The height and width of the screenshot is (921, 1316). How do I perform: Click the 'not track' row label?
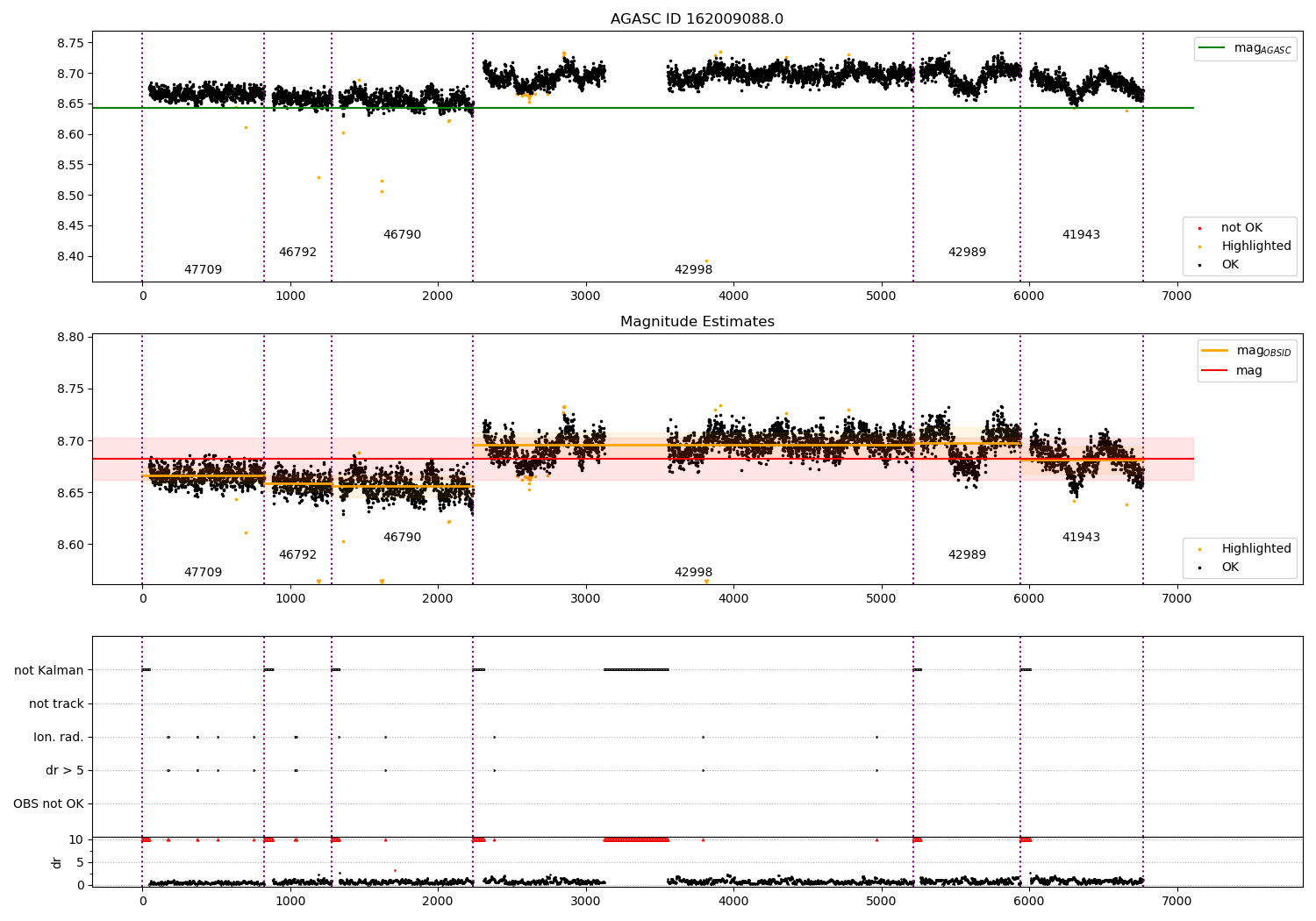[56, 703]
